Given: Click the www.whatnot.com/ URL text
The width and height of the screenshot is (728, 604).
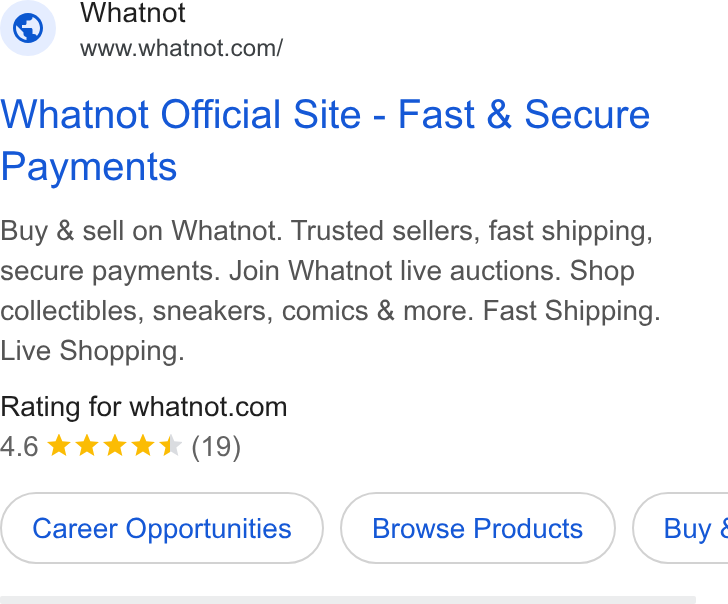Looking at the screenshot, I should tap(181, 48).
